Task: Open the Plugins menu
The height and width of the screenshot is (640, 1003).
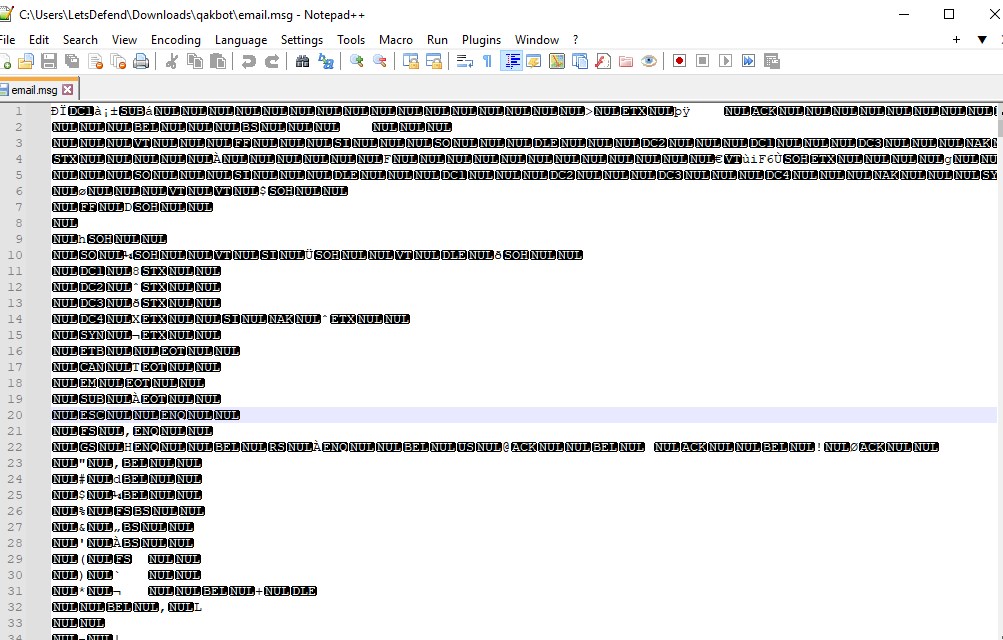Action: click(482, 40)
